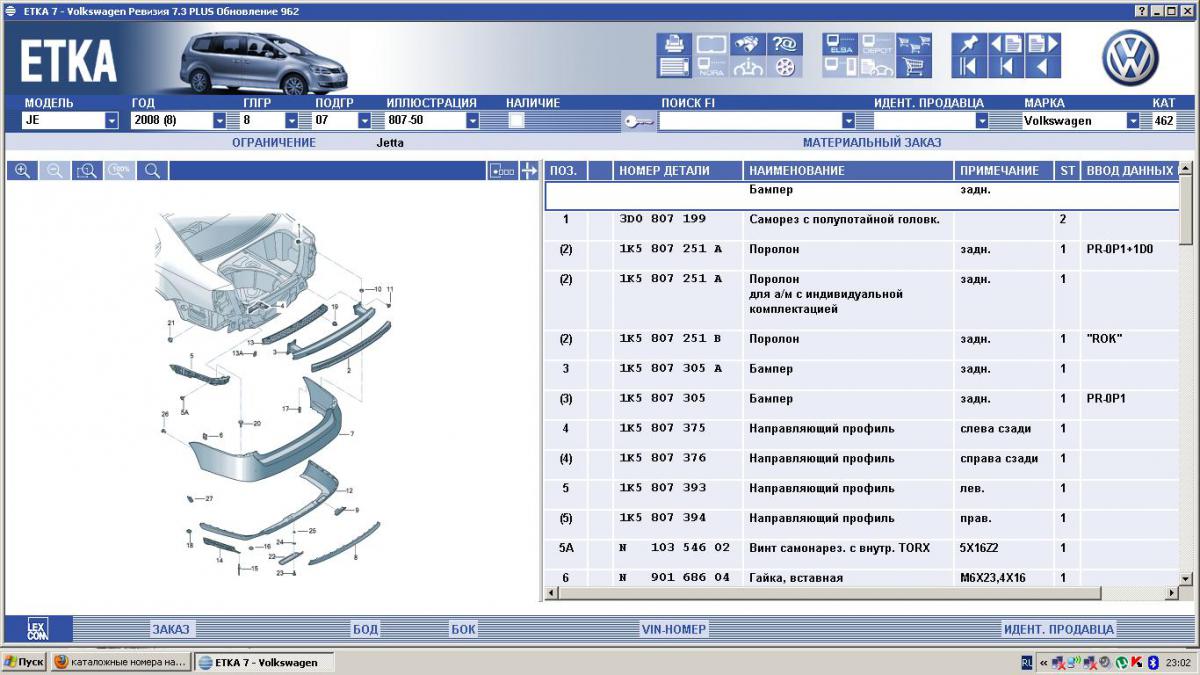Zoom out of the illustration
Viewport: 1200px width, 675px height.
tap(55, 171)
